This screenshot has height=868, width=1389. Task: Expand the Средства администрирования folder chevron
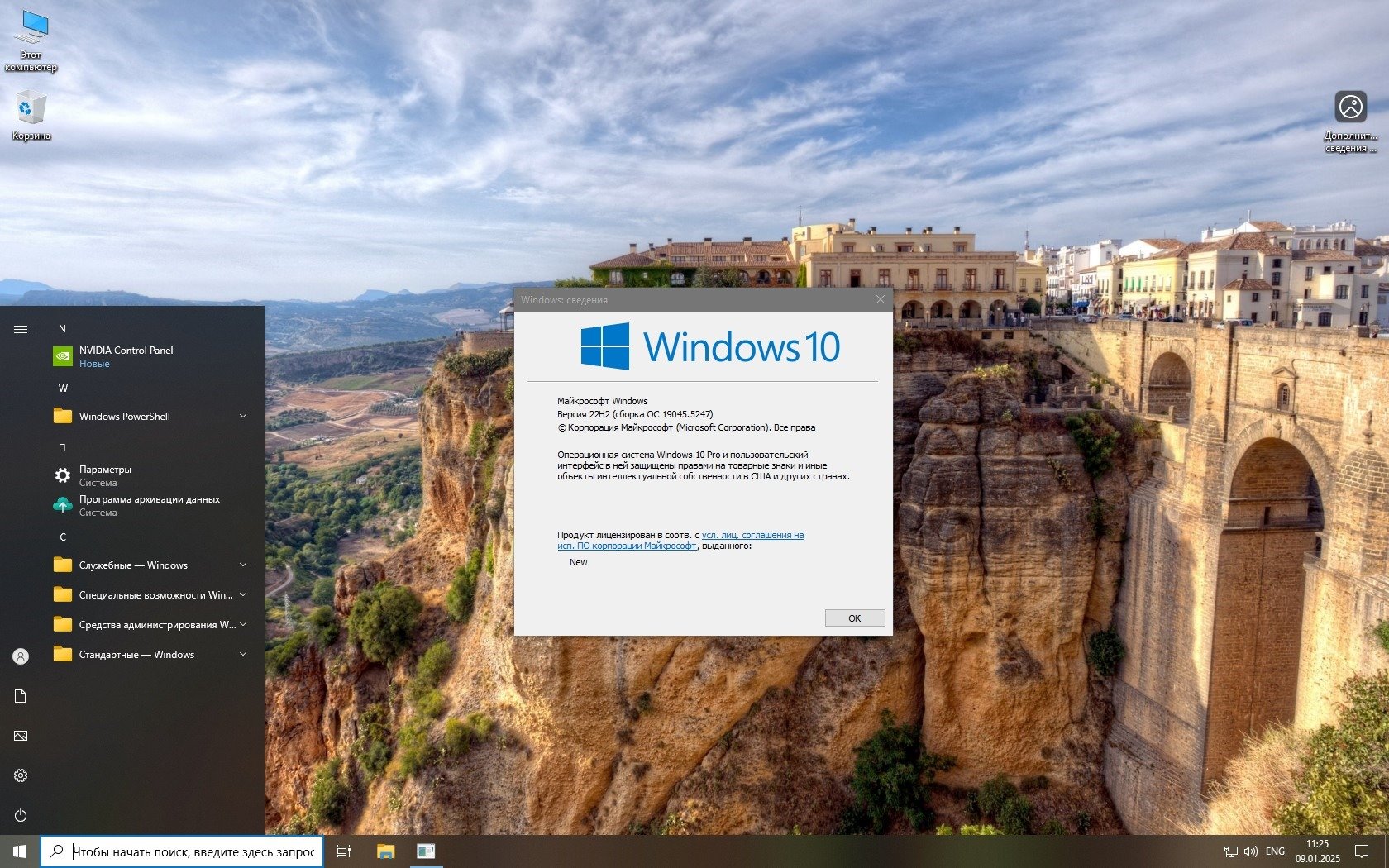[x=243, y=624]
